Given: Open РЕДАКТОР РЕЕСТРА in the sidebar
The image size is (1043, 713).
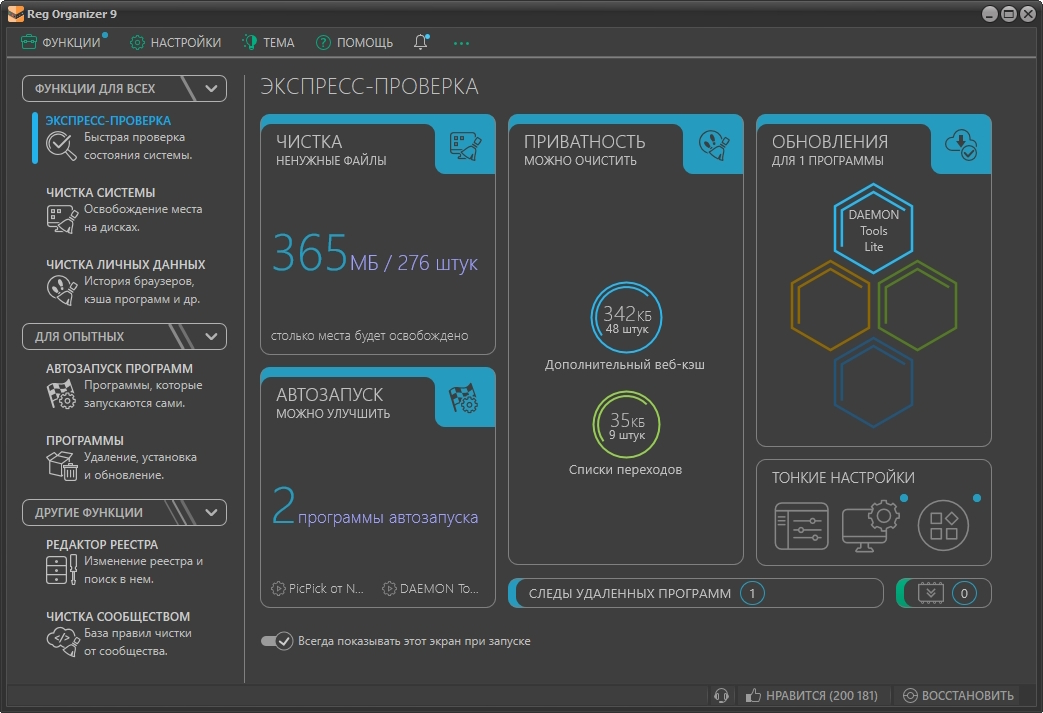Looking at the screenshot, I should (101, 545).
